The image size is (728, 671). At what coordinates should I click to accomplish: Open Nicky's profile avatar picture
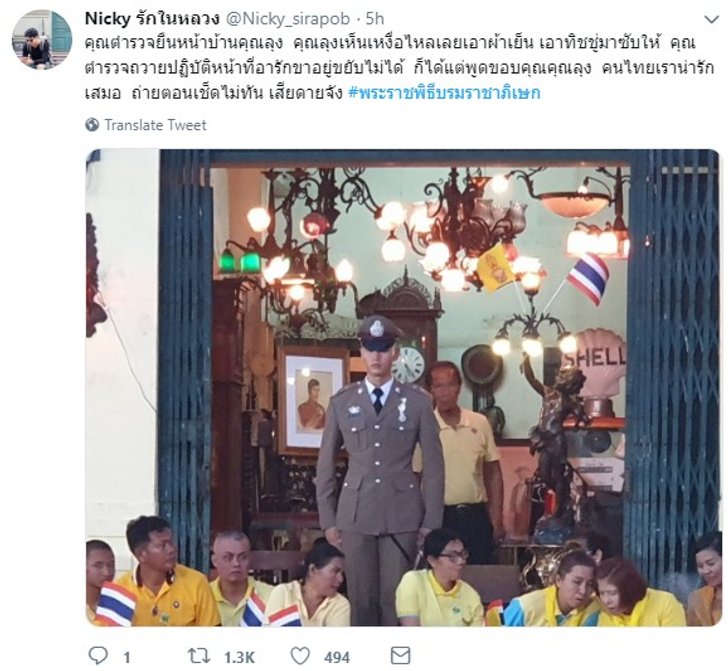[x=42, y=39]
